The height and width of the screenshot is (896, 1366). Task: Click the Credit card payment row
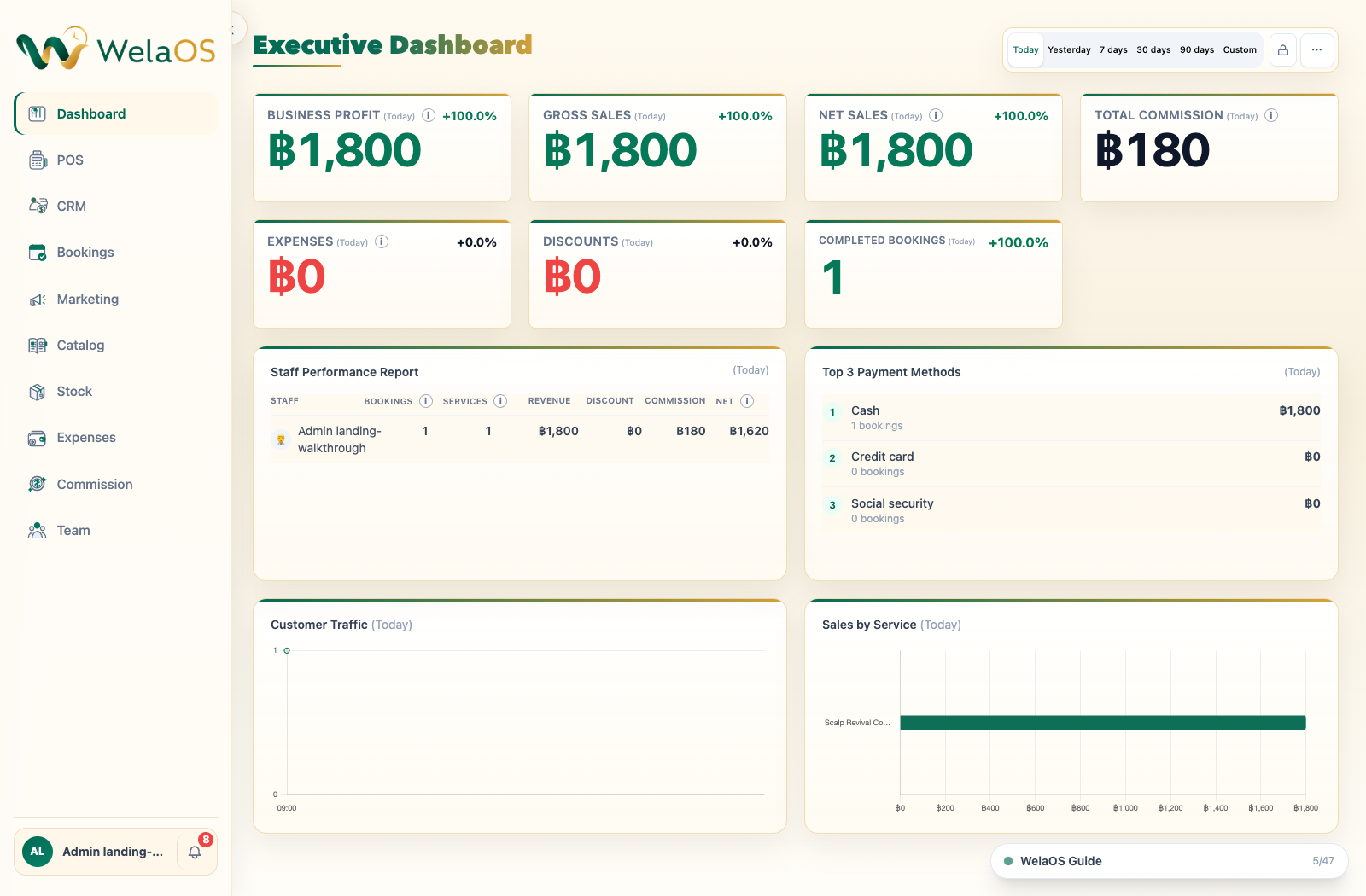click(1071, 463)
